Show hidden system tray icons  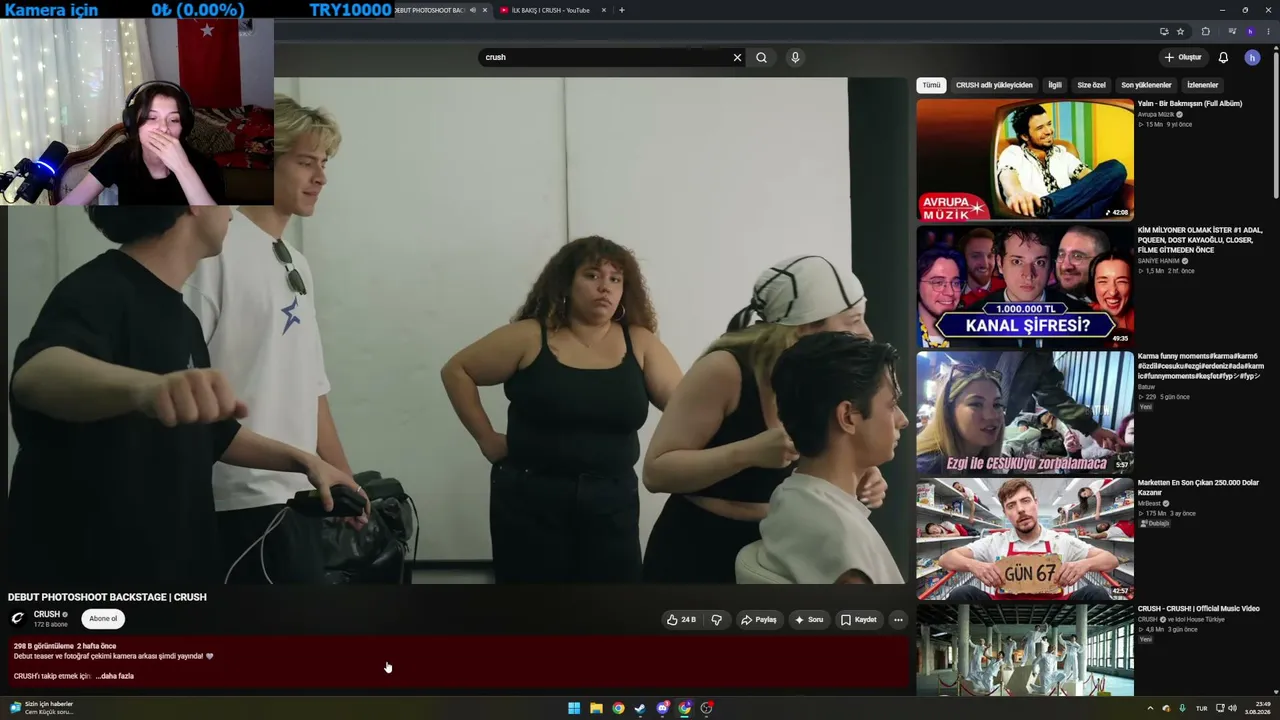1150,708
